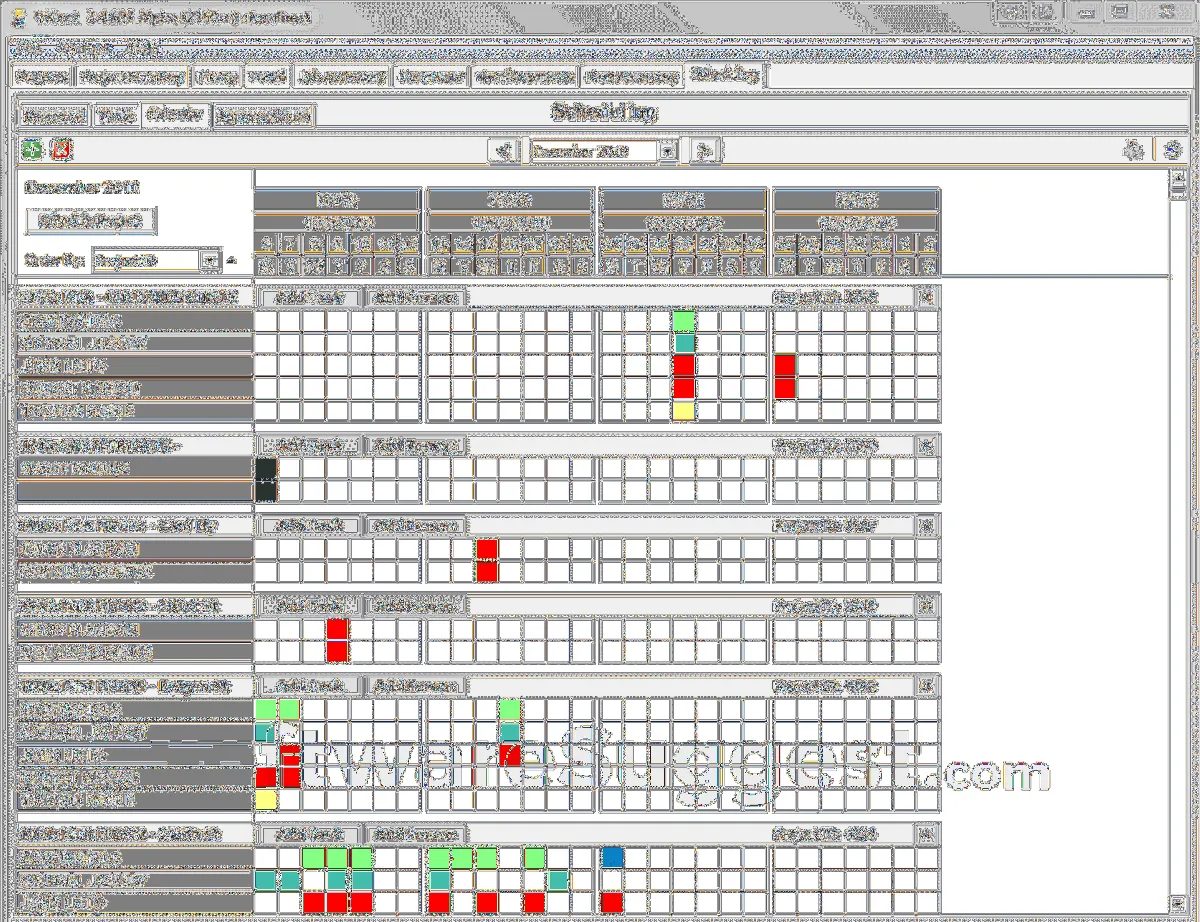The height and width of the screenshot is (922, 1200).
Task: Open the month selector showing December 2010
Action: tap(603, 151)
